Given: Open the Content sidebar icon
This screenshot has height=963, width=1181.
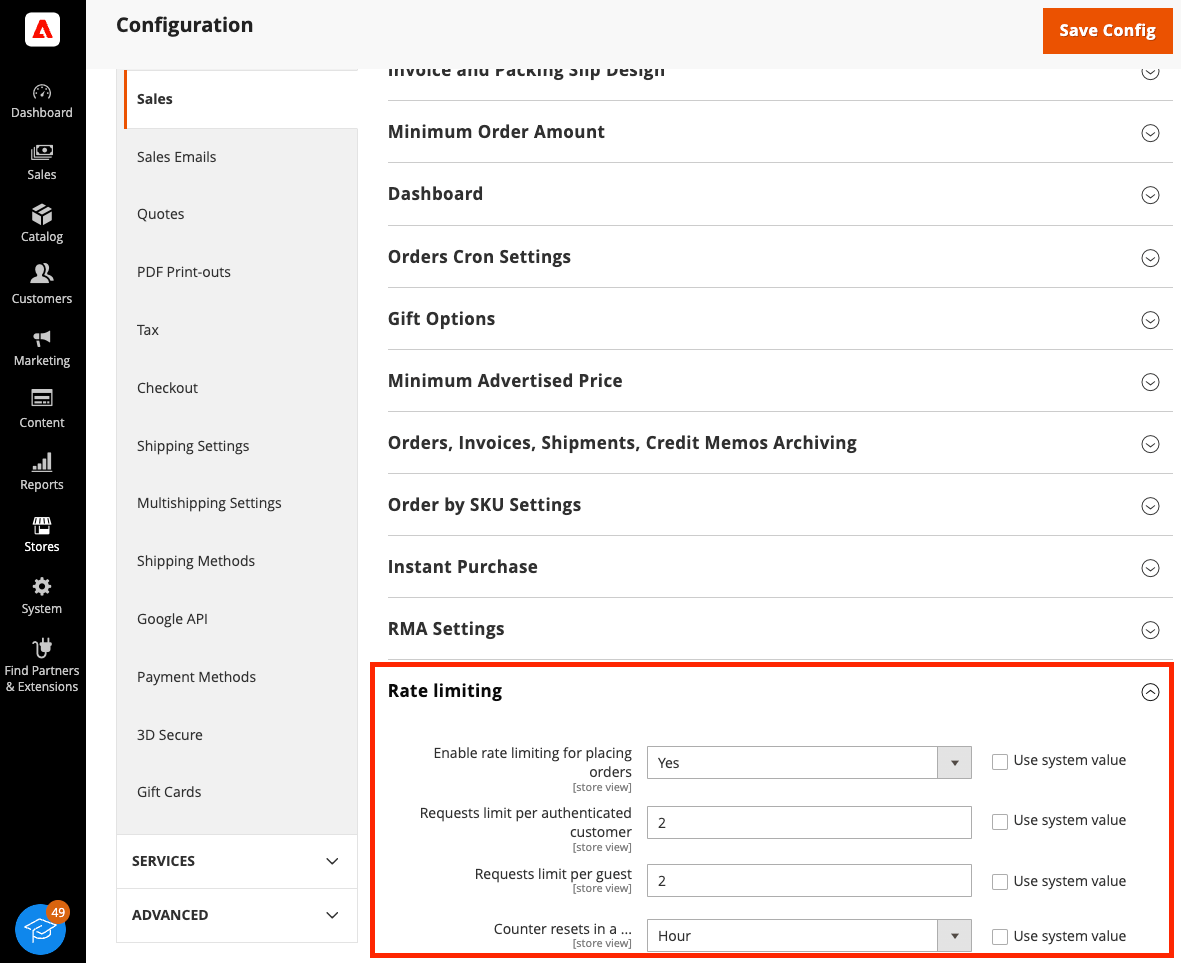Looking at the screenshot, I should pos(41,409).
